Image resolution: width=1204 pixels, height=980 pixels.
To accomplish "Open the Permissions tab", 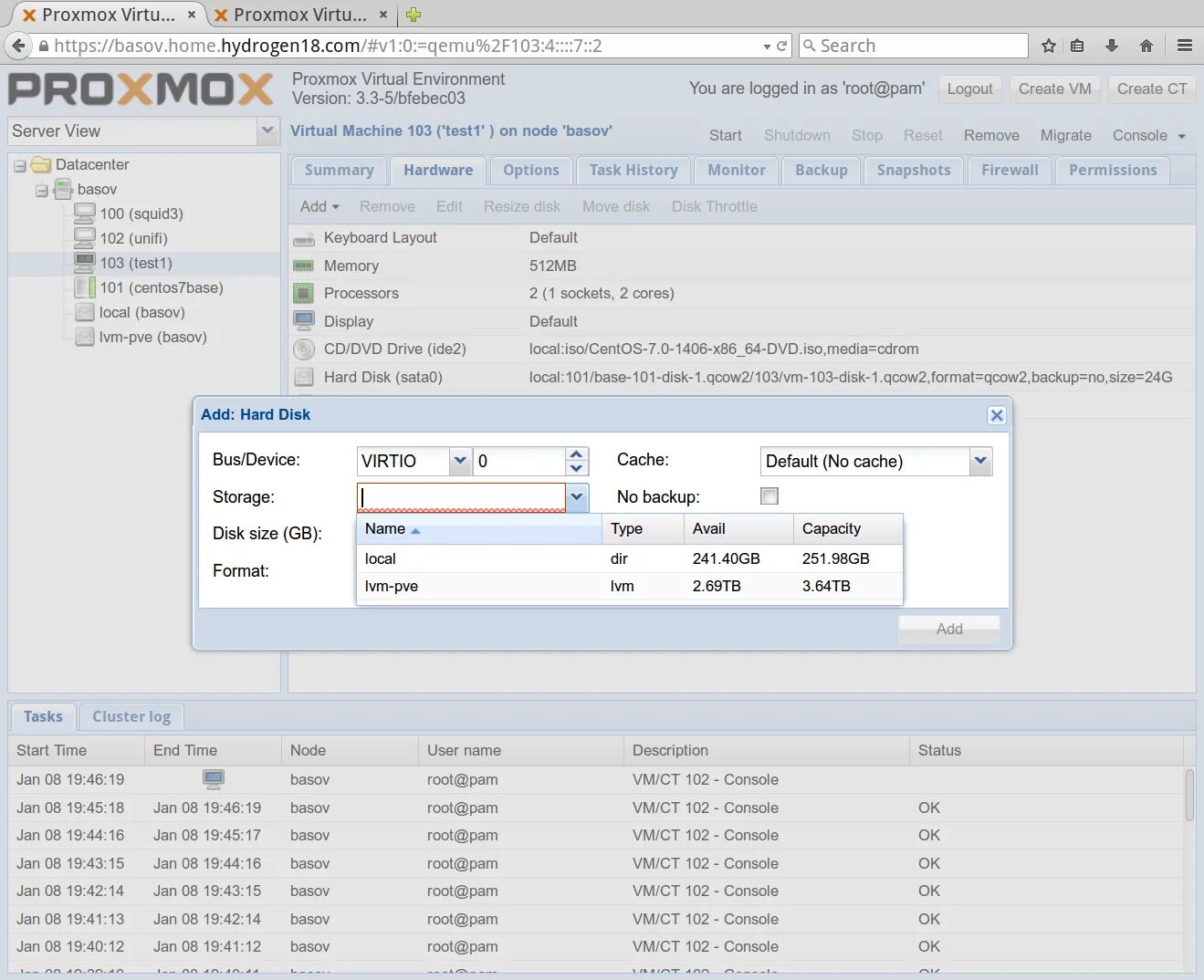I will coord(1113,171).
